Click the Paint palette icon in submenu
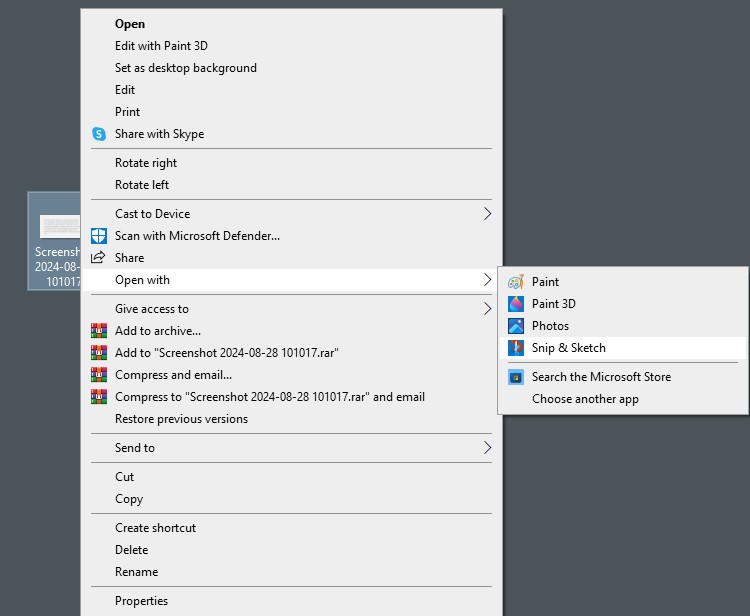Viewport: 750px width, 616px height. (516, 282)
